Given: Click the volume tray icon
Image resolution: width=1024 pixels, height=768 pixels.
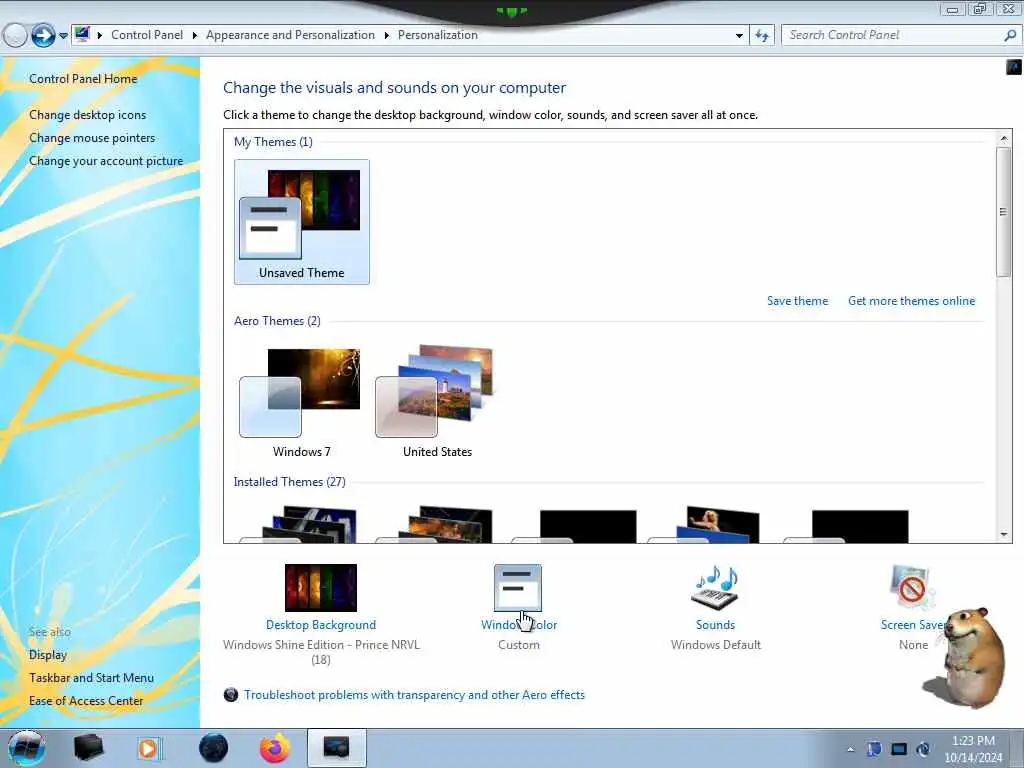Looking at the screenshot, I should [x=923, y=749].
